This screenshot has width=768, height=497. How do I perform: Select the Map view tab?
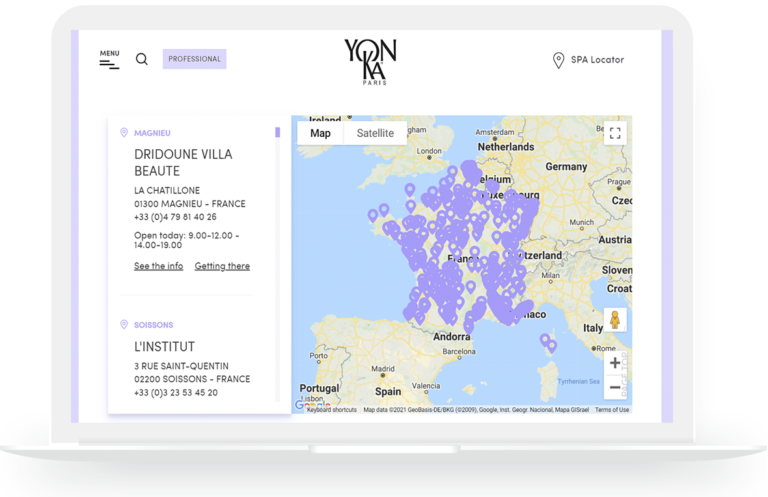tap(320, 133)
